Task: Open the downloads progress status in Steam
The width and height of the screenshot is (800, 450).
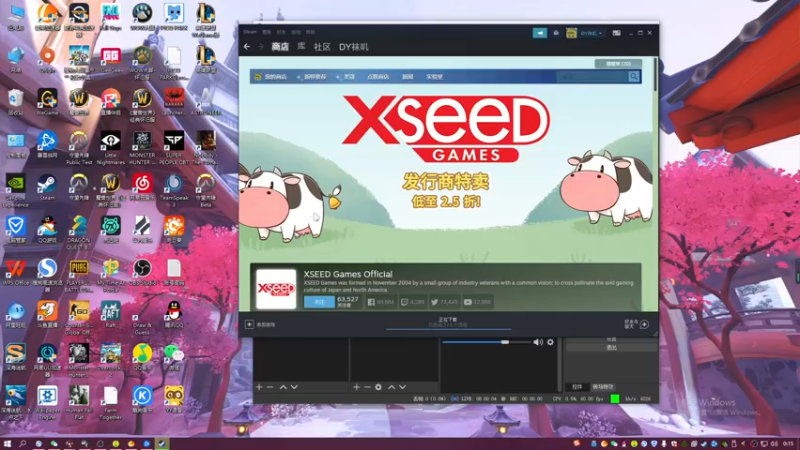Action: coord(448,322)
